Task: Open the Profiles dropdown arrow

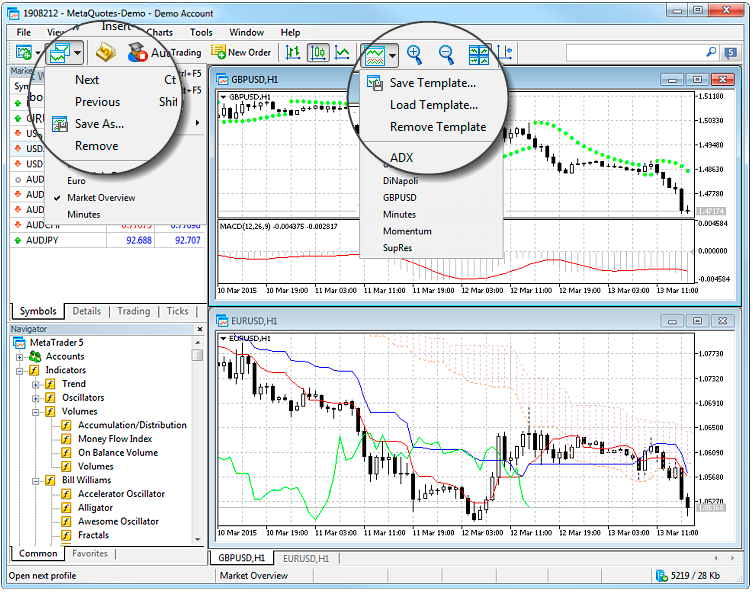Action: tap(78, 52)
